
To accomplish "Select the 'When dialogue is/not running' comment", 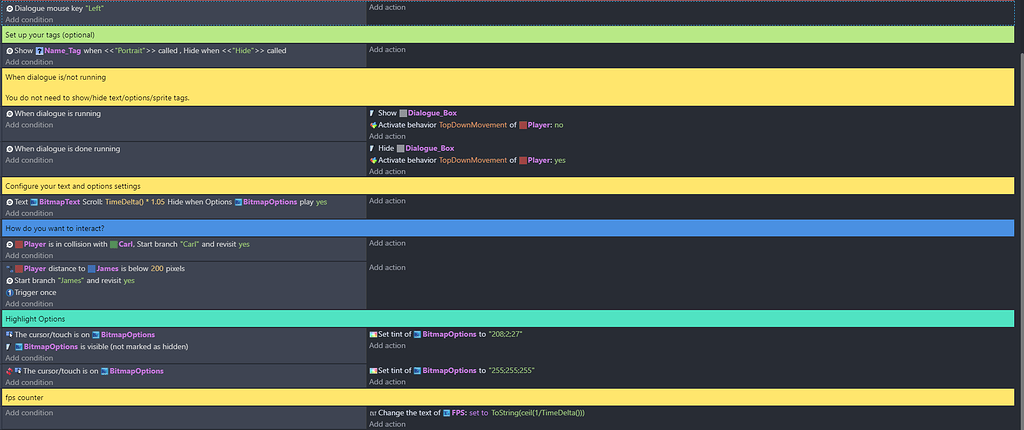I will [507, 88].
